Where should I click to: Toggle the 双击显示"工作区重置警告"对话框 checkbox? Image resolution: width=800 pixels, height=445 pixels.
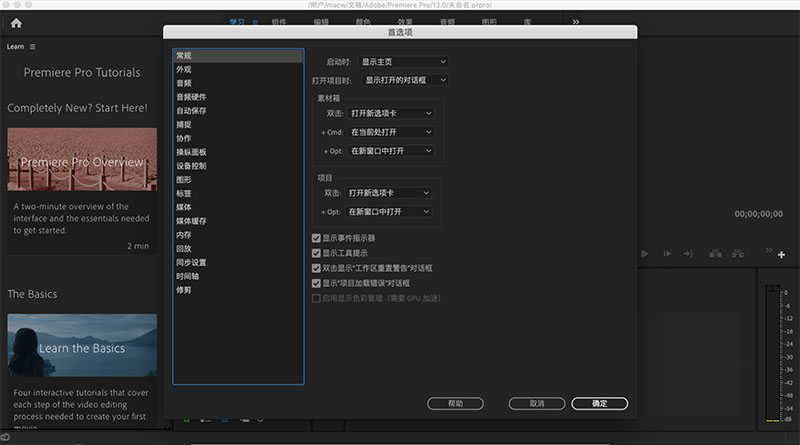pos(316,268)
